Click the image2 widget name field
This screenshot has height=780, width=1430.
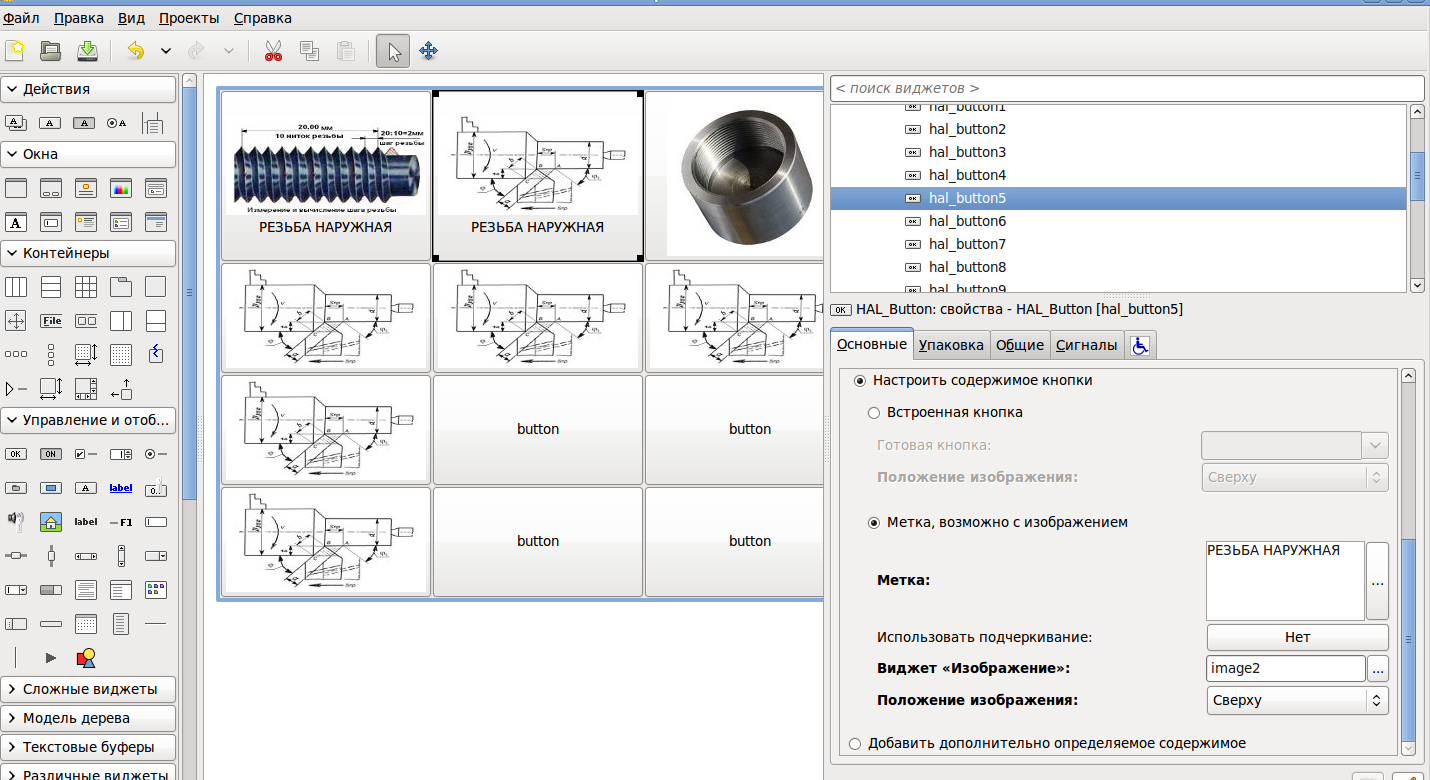pyautogui.click(x=1285, y=668)
